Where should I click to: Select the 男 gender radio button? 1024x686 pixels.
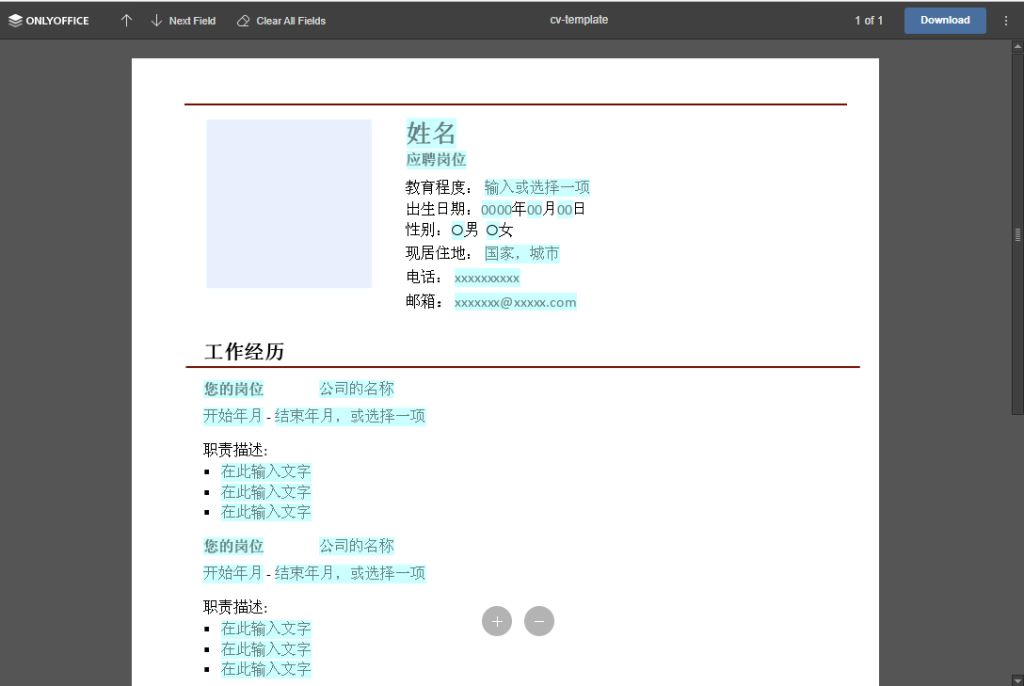457,230
